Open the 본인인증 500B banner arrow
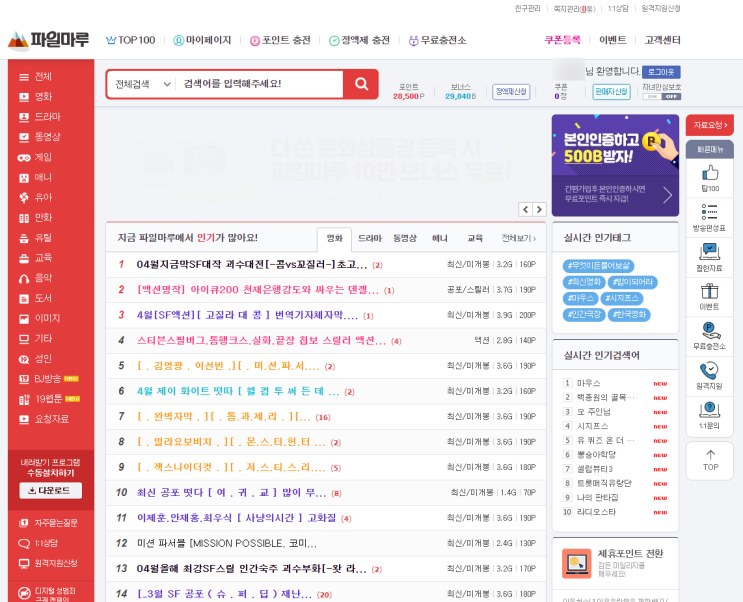Image resolution: width=743 pixels, height=602 pixels. click(667, 194)
